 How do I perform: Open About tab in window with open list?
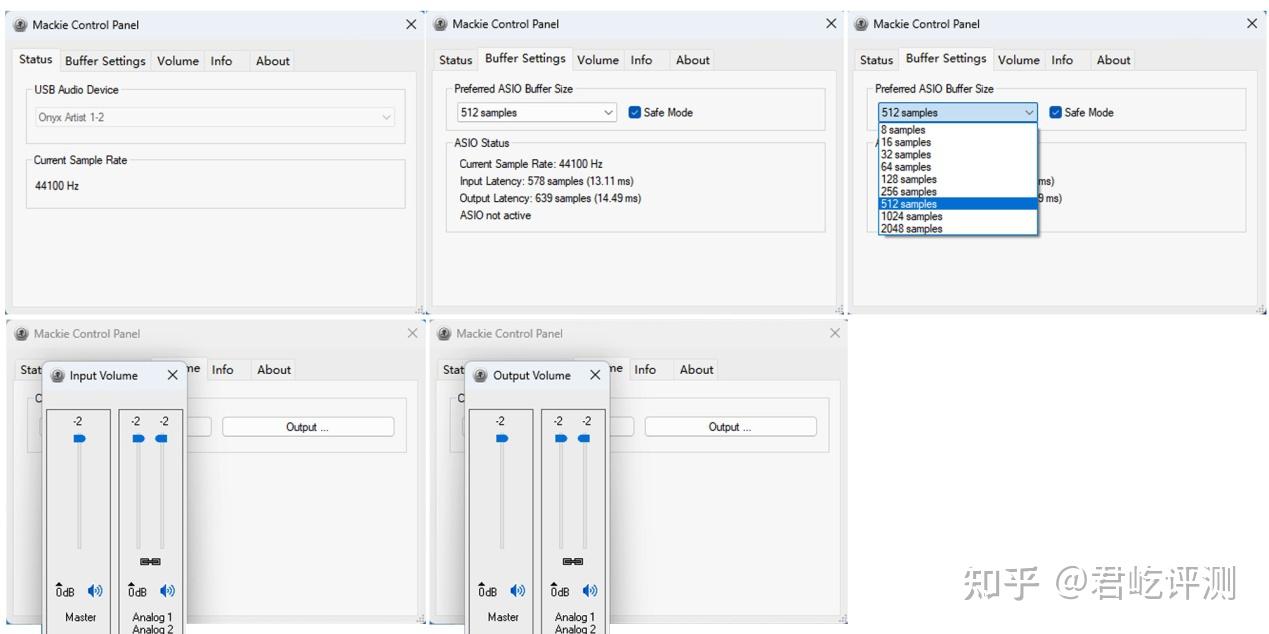(x=1114, y=60)
